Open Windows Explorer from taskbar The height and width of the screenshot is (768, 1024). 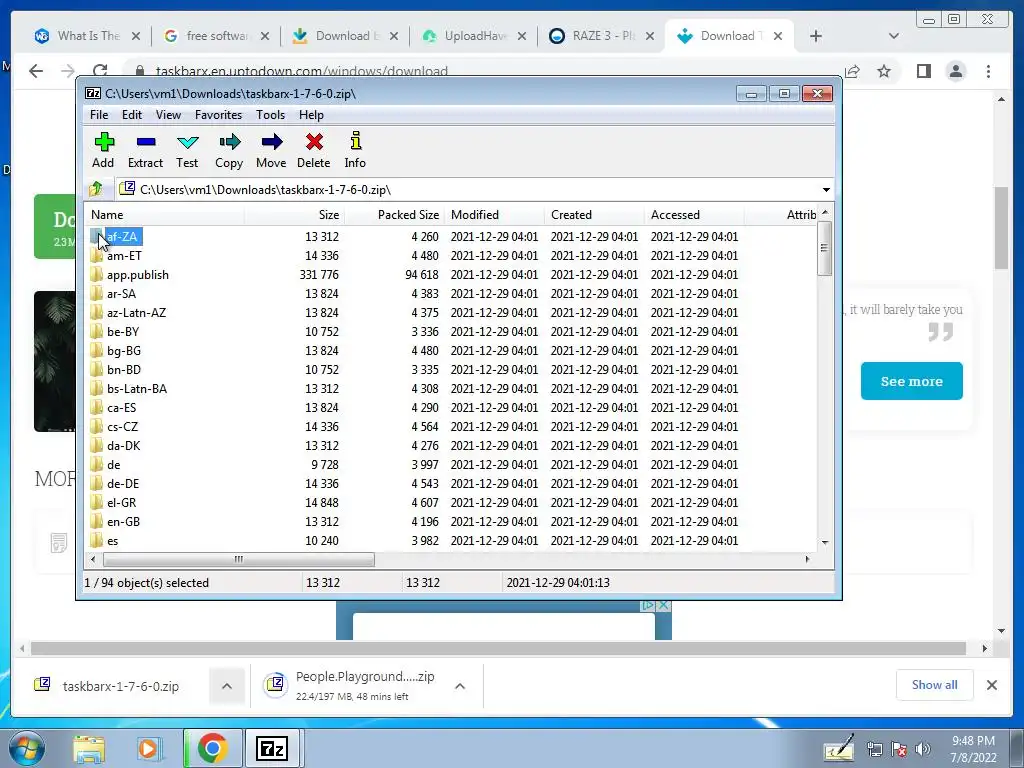point(89,748)
